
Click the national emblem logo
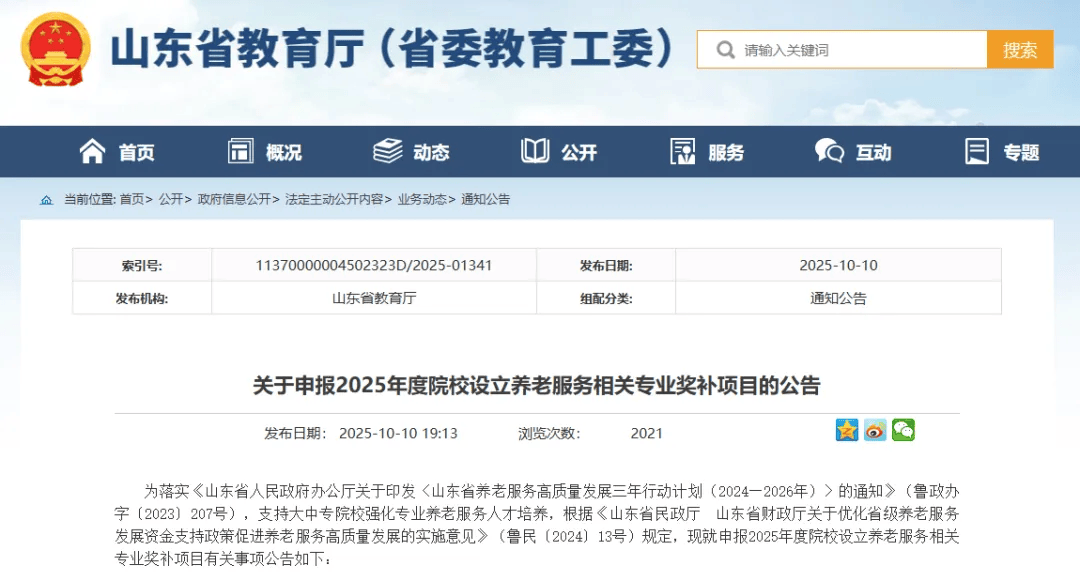pyautogui.click(x=56, y=50)
